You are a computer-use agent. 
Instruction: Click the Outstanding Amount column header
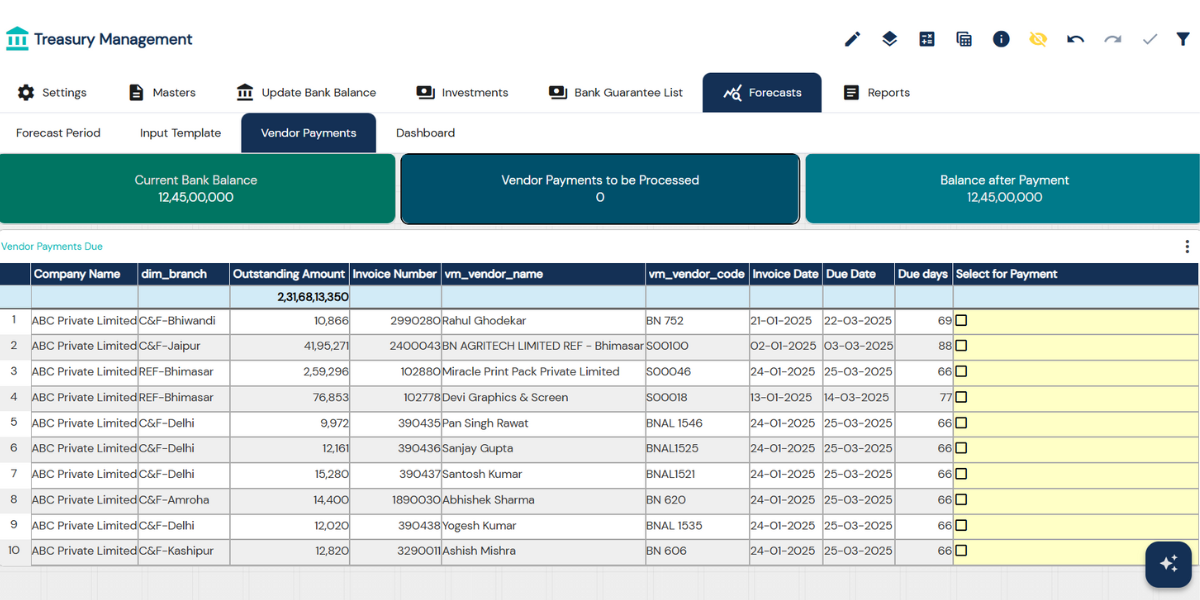point(289,274)
